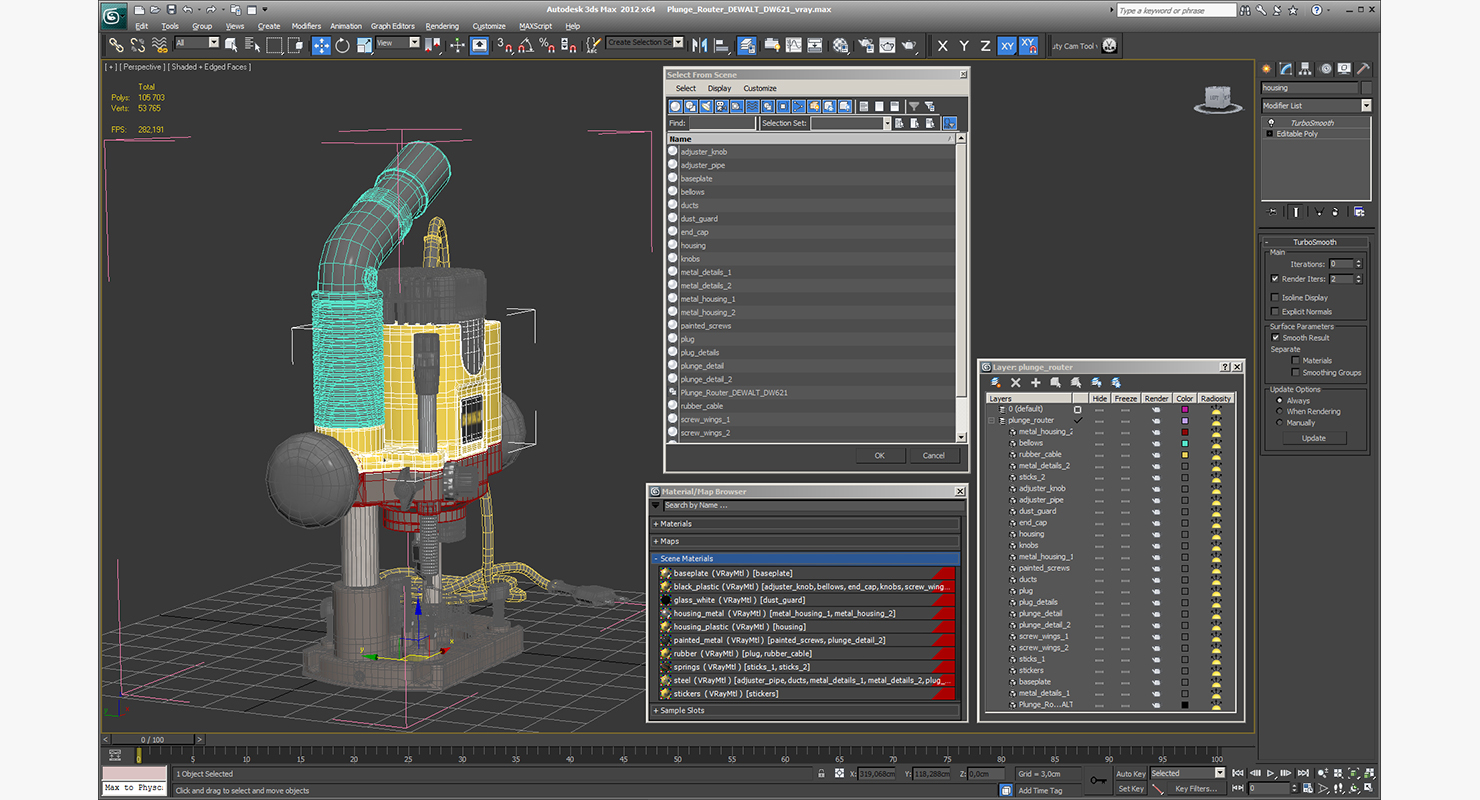Check Separate by Smoothing Groups
Image resolution: width=1480 pixels, height=800 pixels.
point(1296,372)
